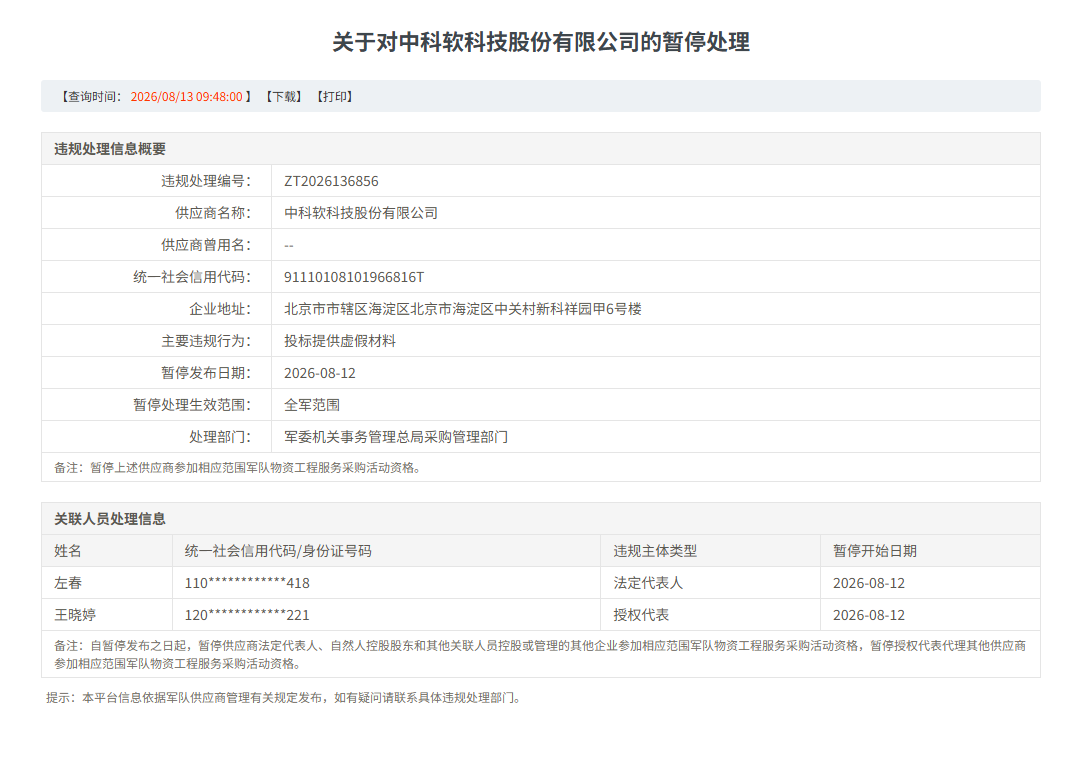Select role 授权代表 in table
The width and height of the screenshot is (1080, 761).
click(641, 614)
